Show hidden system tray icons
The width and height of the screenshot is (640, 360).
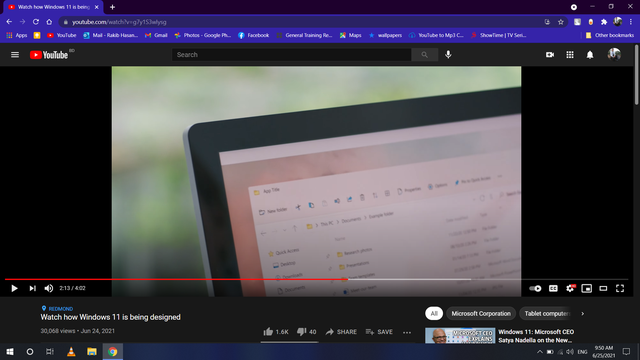coord(540,351)
